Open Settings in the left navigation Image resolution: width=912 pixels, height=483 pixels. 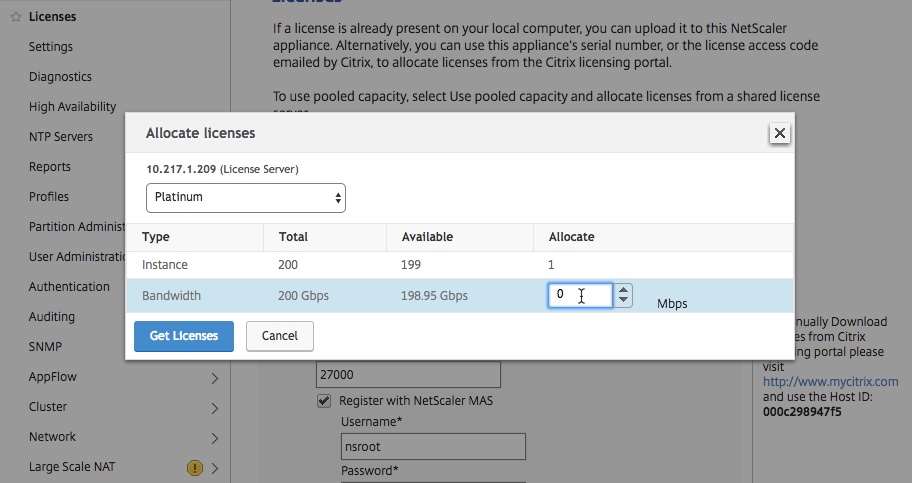tap(51, 47)
